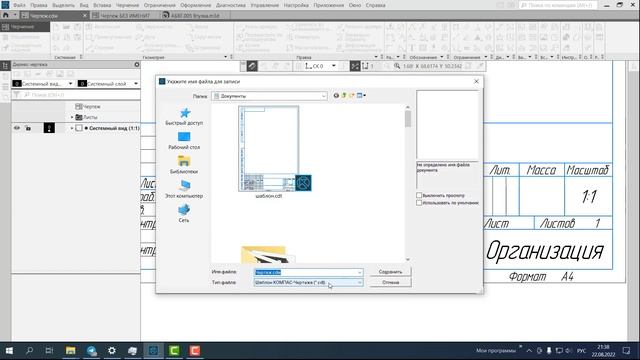Open the Имя файла history dropdown arrow
Image resolution: width=640 pixels, height=360 pixels.
pyautogui.click(x=360, y=272)
